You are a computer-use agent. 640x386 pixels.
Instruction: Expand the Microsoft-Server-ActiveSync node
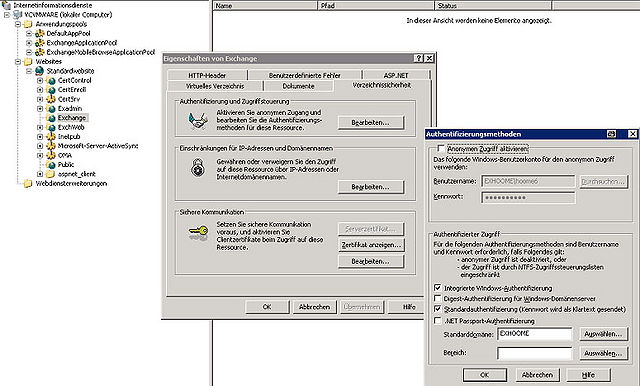40,146
